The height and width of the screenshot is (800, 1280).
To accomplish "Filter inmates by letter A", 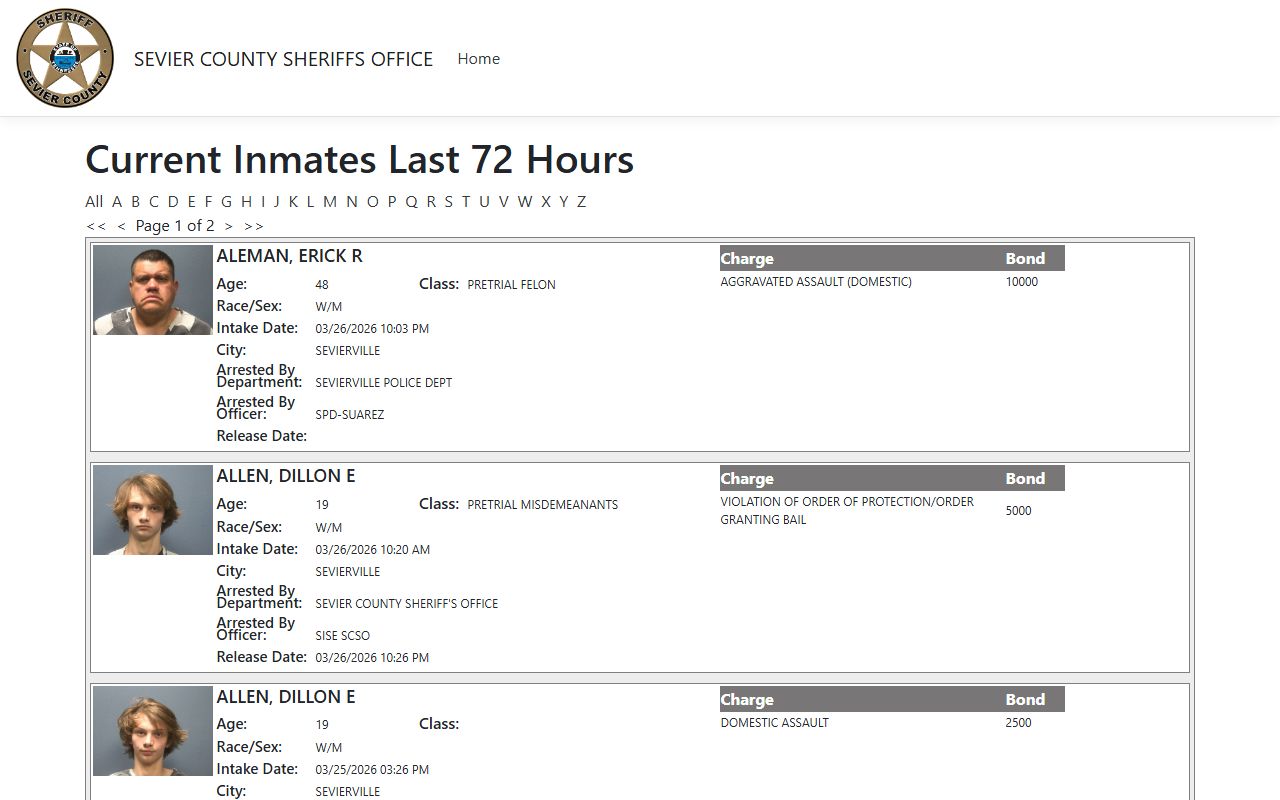I will point(117,201).
